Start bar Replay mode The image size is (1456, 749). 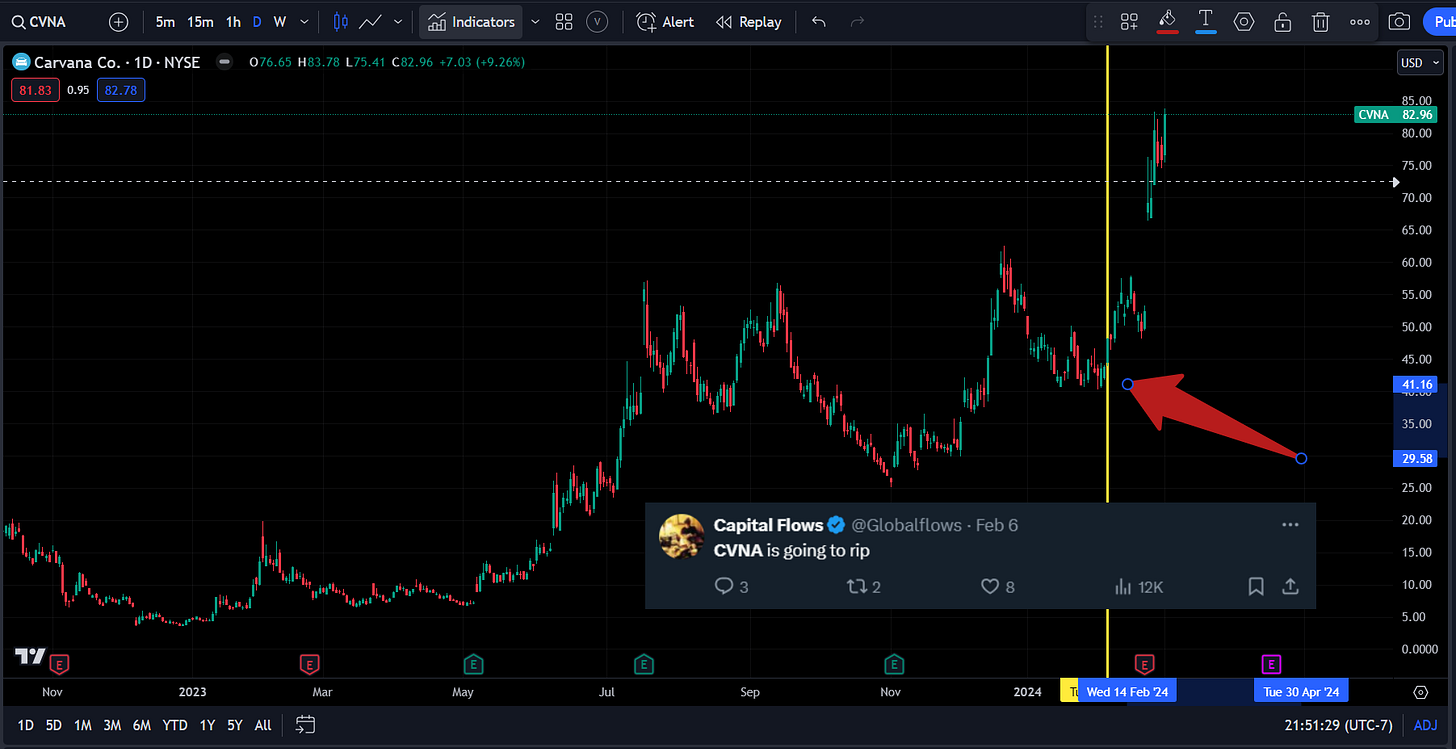click(749, 22)
